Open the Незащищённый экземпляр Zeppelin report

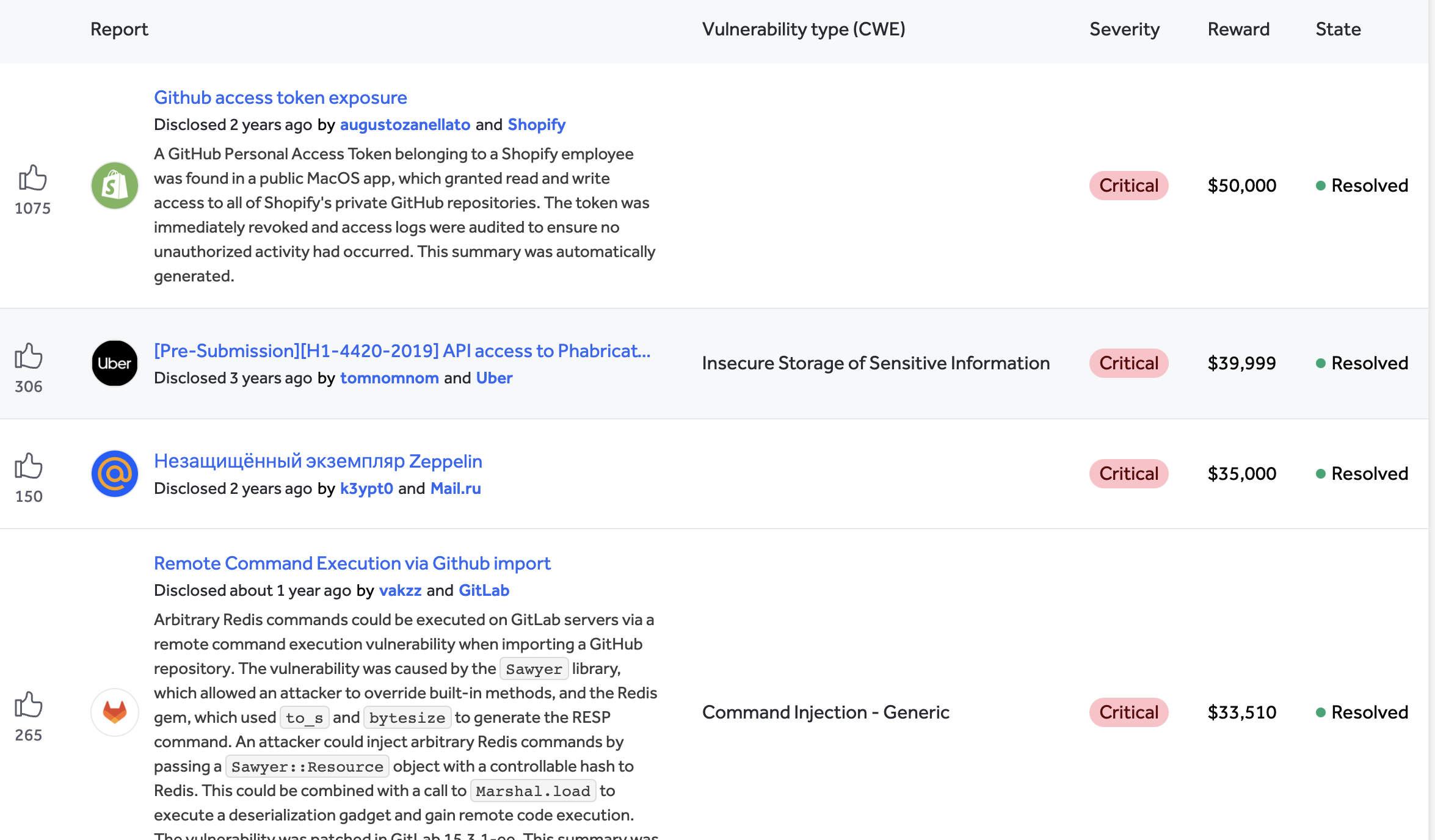318,461
